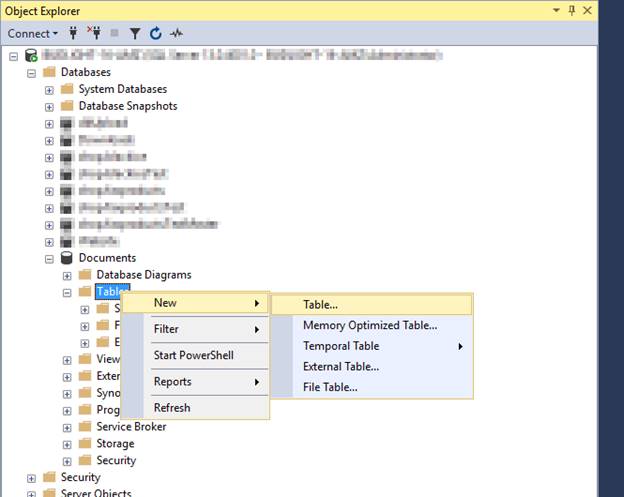Click the Disconnect icon in the toolbar
This screenshot has width=624, height=497.
point(94,33)
